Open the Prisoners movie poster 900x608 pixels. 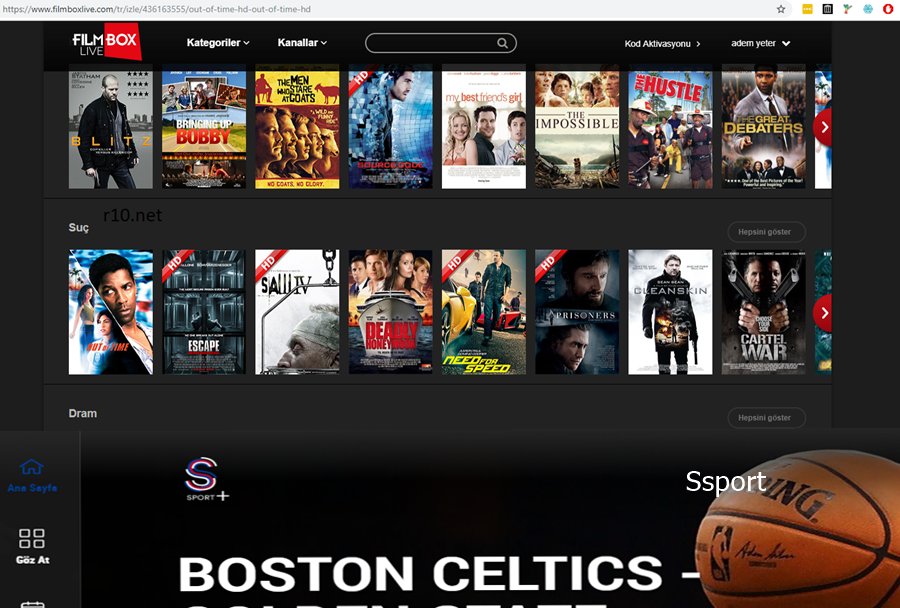[577, 312]
